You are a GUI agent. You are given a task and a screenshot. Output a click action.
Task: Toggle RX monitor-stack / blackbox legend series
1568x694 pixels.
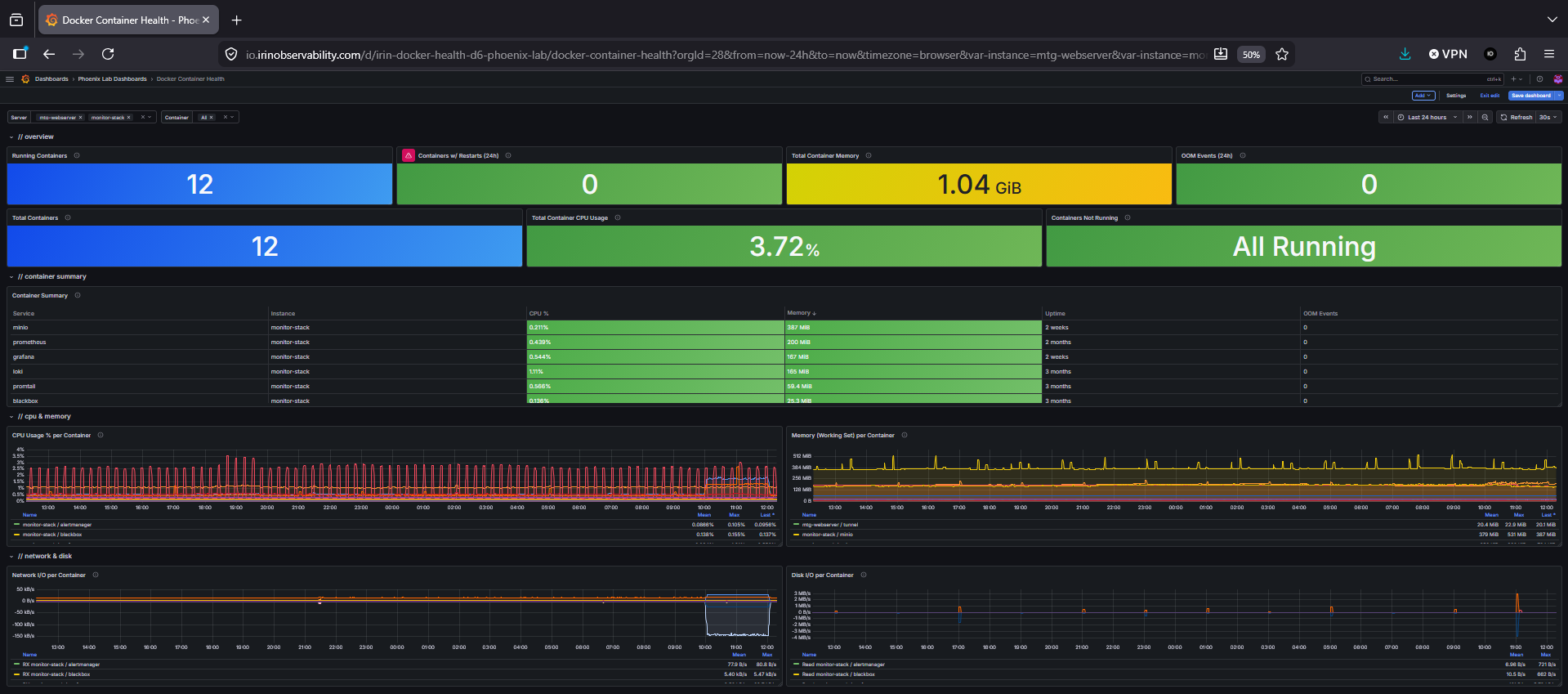point(56,674)
